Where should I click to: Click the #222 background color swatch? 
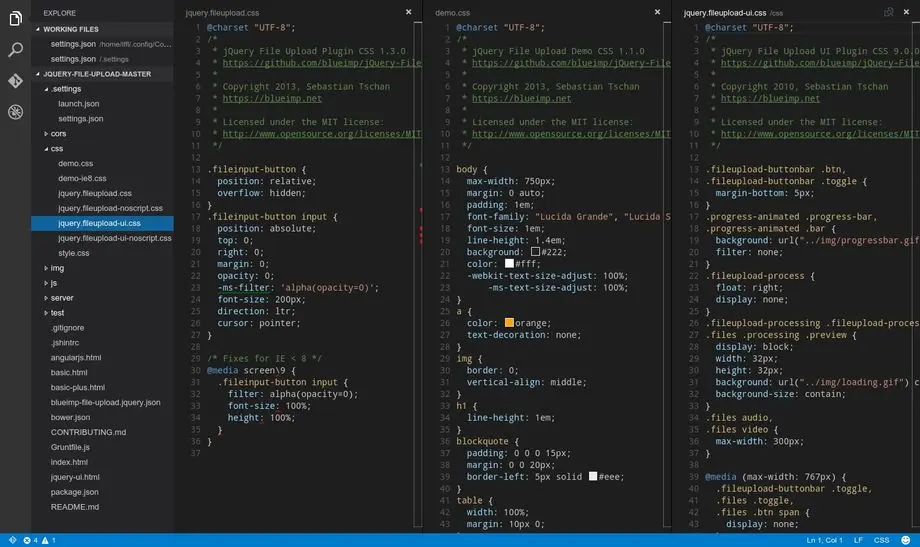click(x=535, y=252)
